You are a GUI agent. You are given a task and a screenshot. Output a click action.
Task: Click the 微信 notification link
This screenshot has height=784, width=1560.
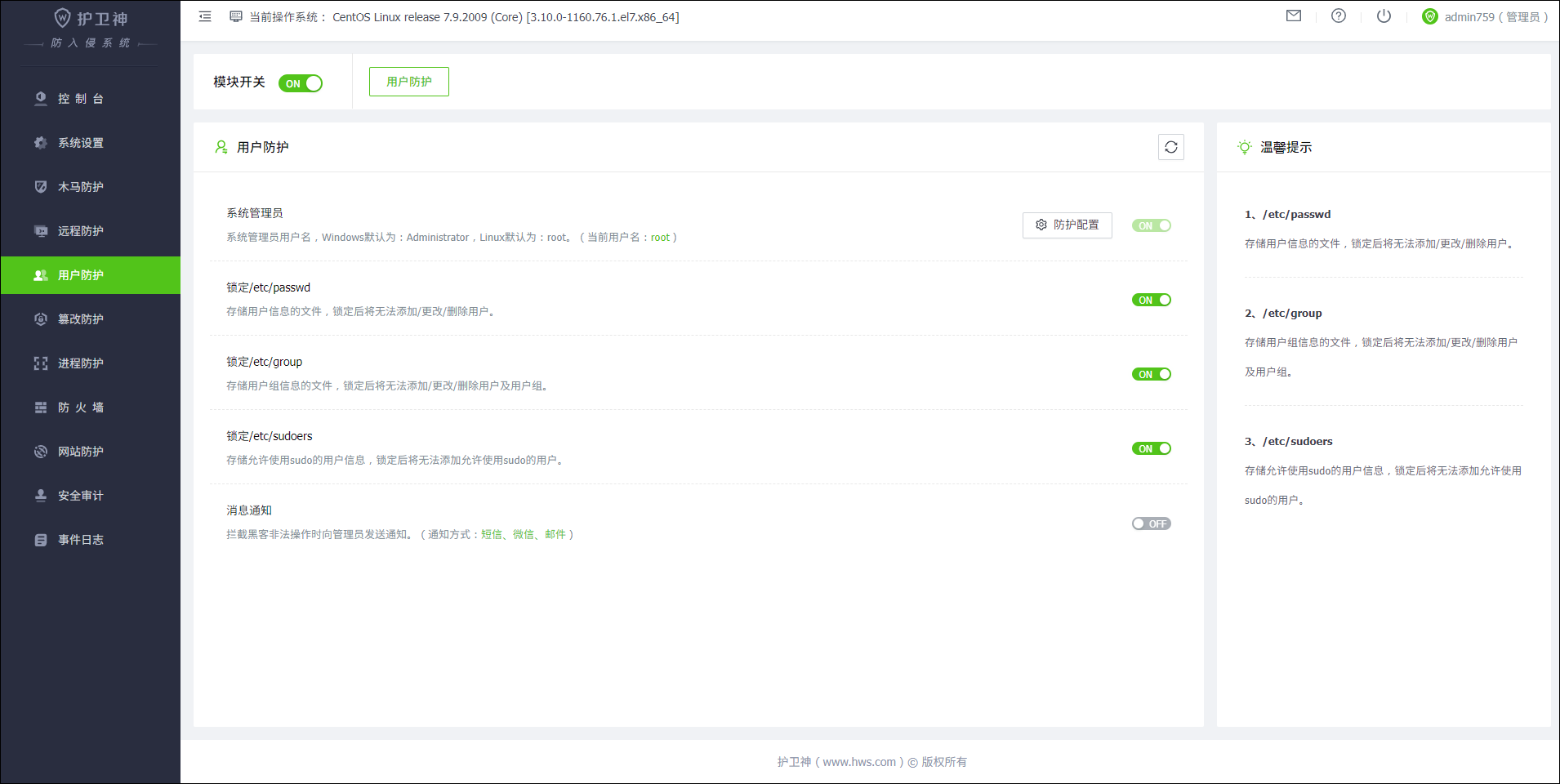pyautogui.click(x=524, y=534)
